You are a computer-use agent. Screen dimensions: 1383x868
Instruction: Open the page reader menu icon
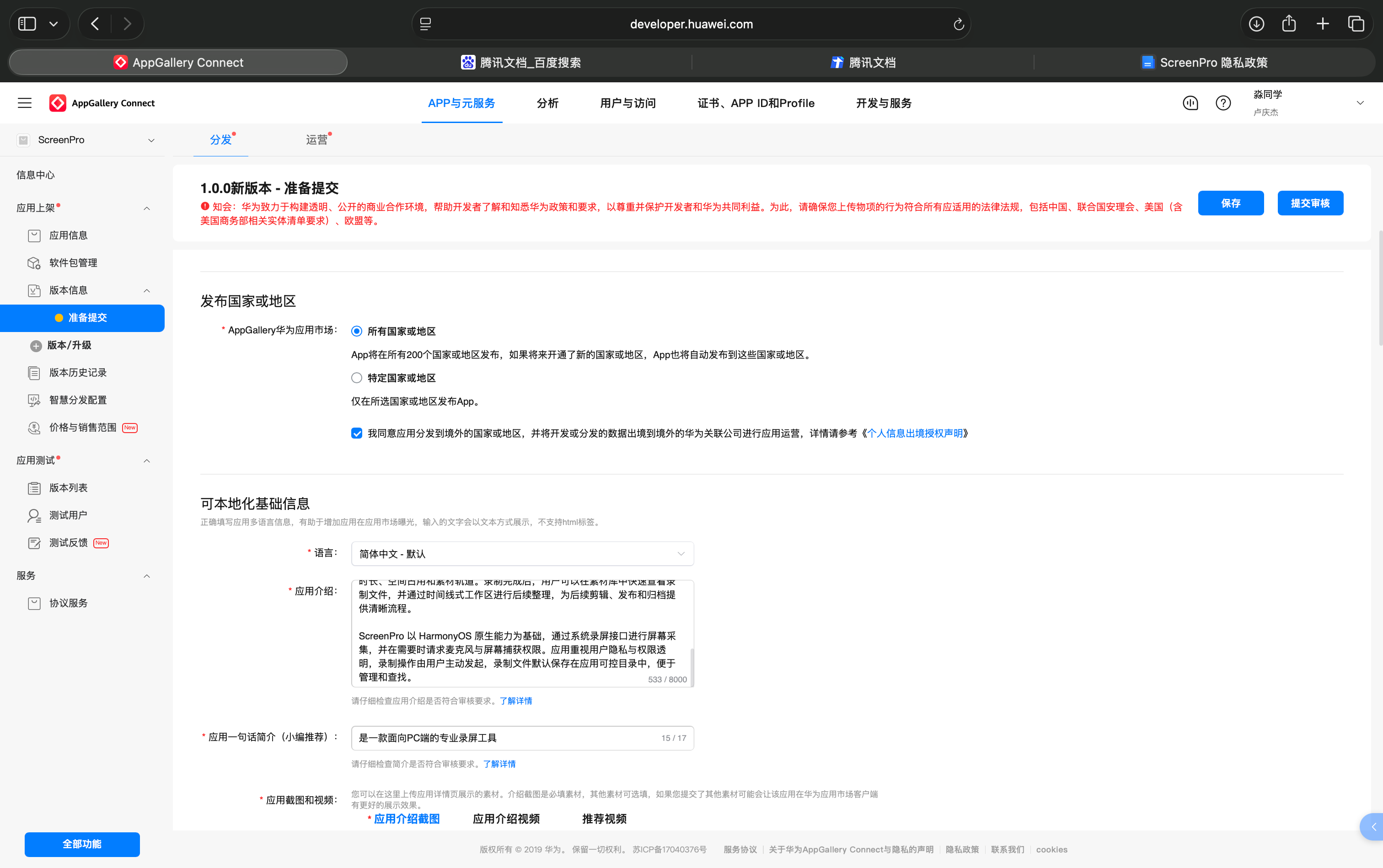click(425, 23)
